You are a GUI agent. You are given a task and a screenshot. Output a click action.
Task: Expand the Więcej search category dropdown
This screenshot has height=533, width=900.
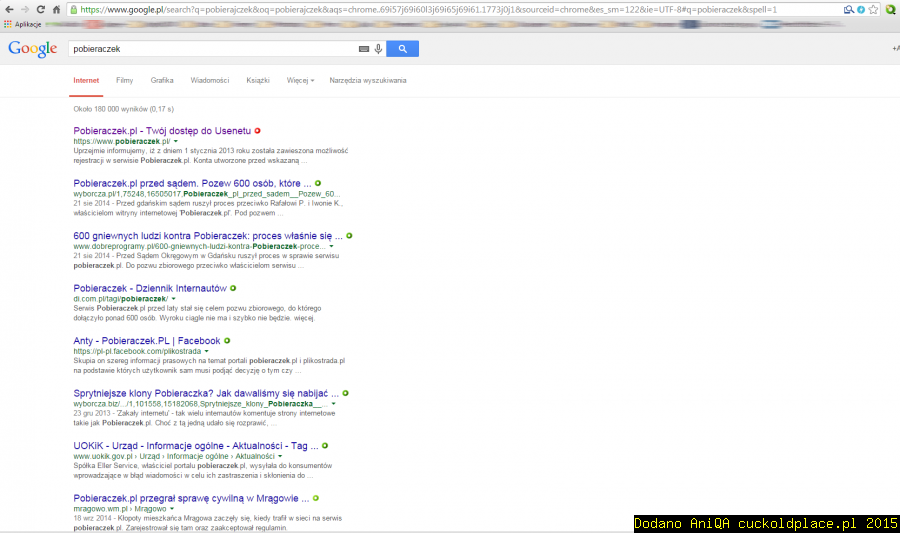click(x=300, y=80)
